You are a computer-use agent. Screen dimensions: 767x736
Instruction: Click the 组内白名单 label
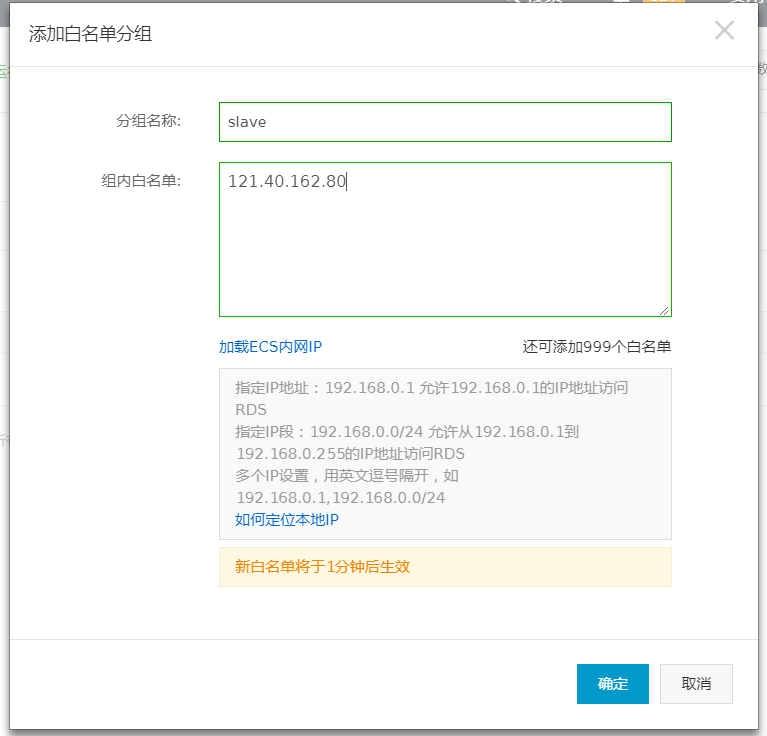(x=141, y=181)
